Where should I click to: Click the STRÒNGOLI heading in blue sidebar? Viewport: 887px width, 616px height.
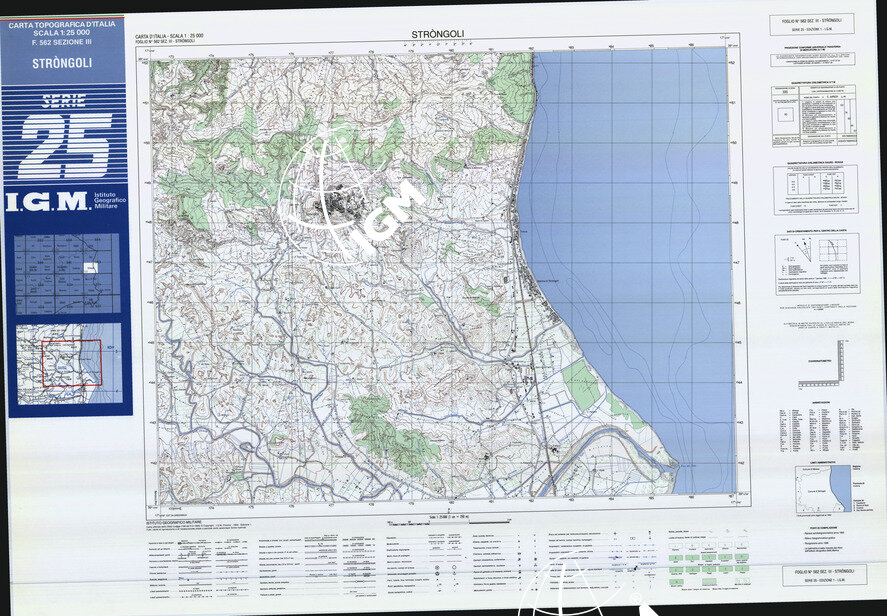(62, 62)
